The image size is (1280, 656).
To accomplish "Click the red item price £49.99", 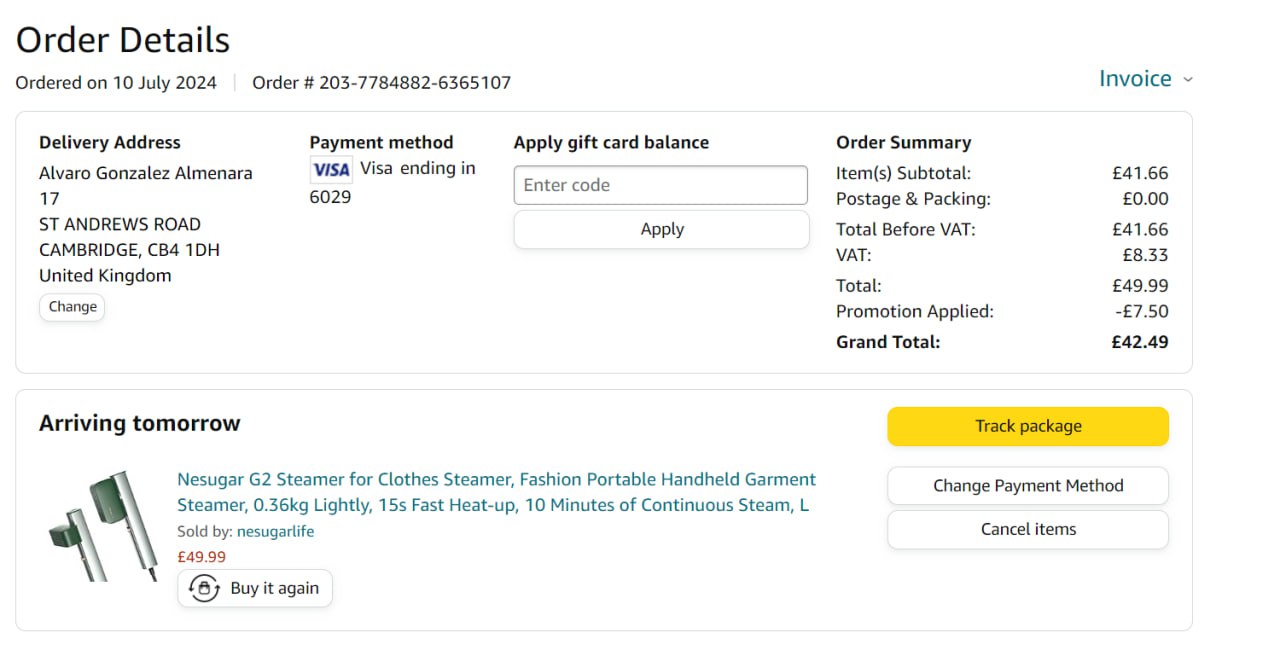I will [201, 557].
